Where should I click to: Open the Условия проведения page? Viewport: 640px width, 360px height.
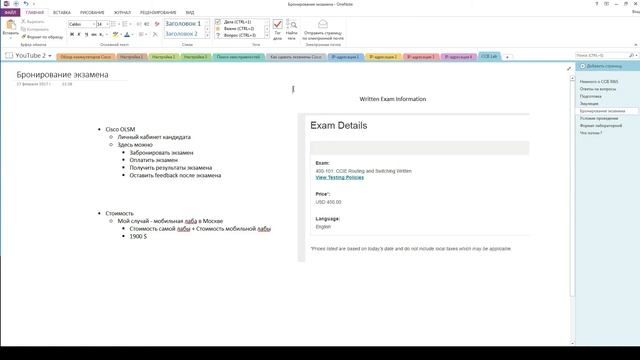click(599, 118)
